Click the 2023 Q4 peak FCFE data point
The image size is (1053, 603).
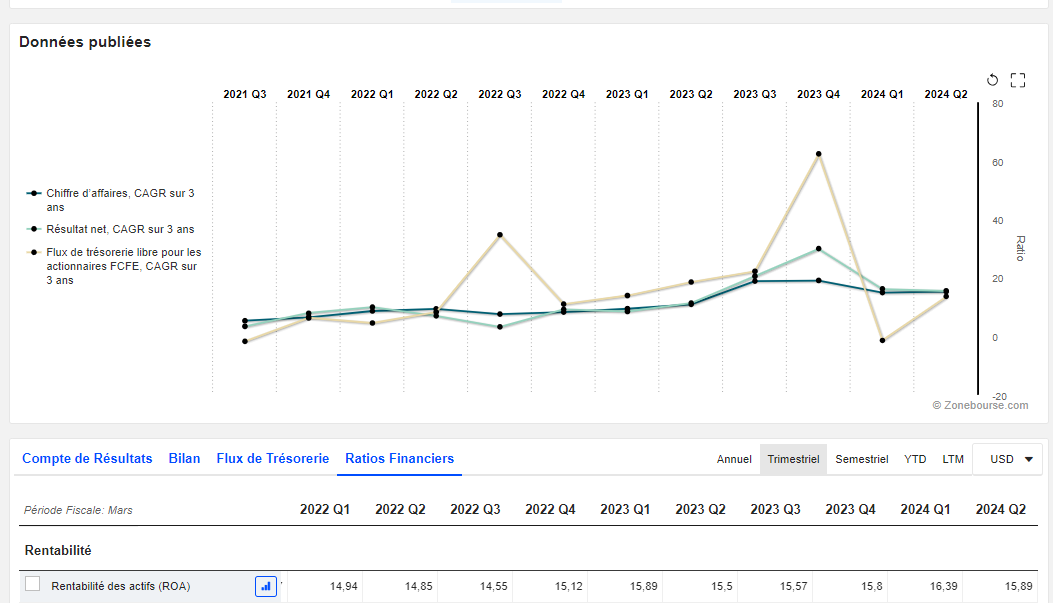pos(818,154)
